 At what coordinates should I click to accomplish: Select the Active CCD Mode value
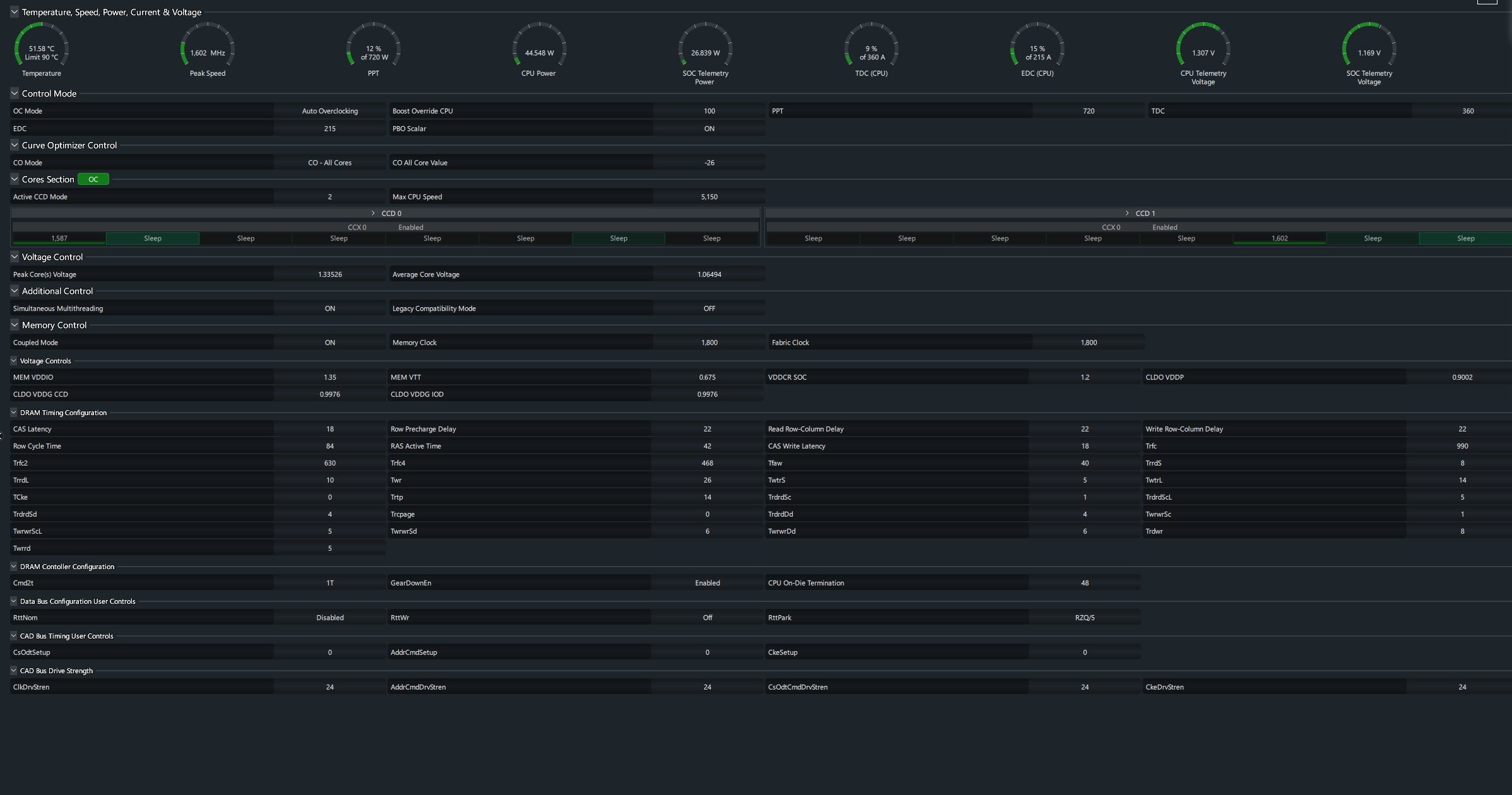point(330,197)
